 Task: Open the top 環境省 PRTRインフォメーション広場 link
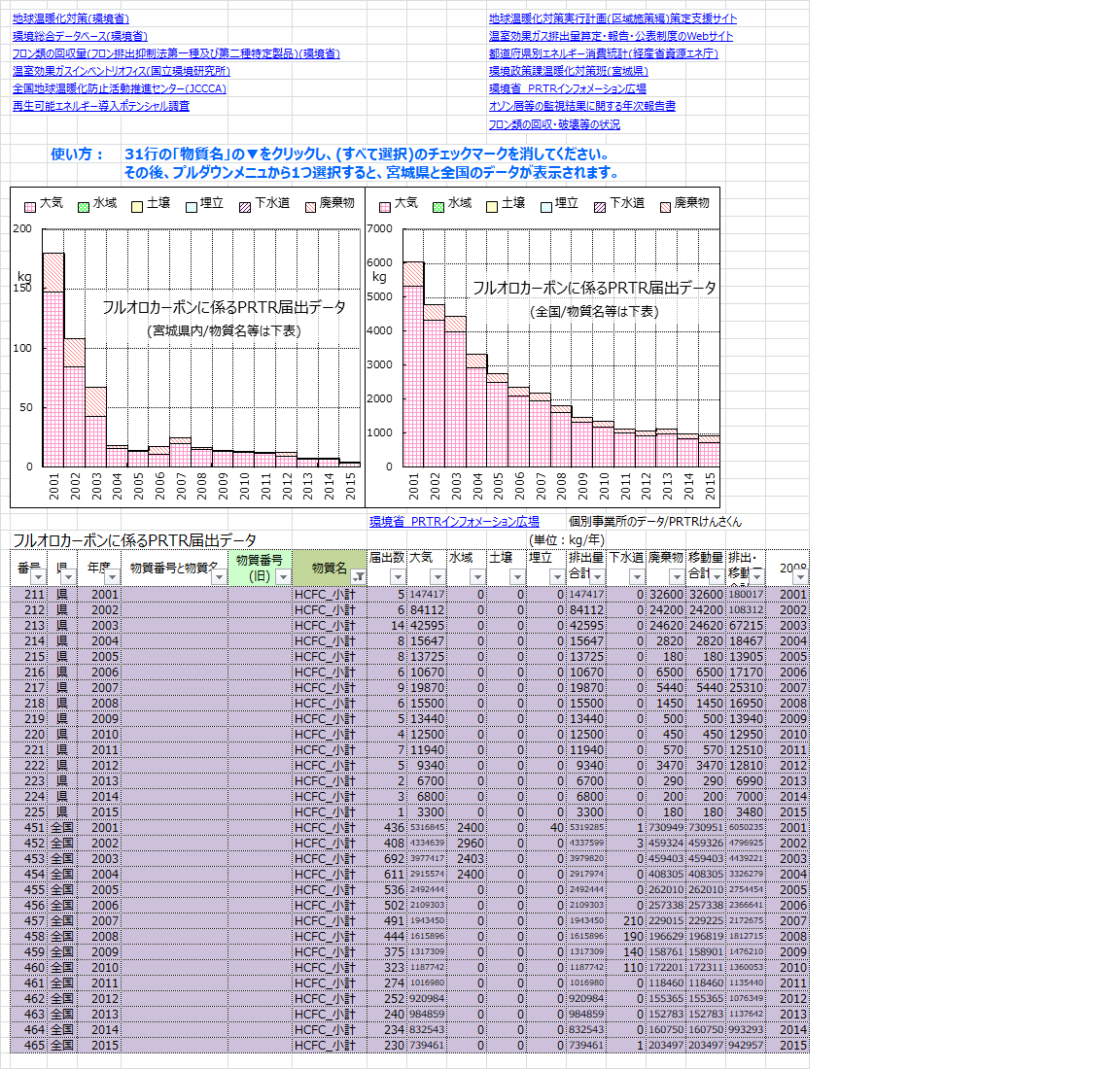click(567, 88)
